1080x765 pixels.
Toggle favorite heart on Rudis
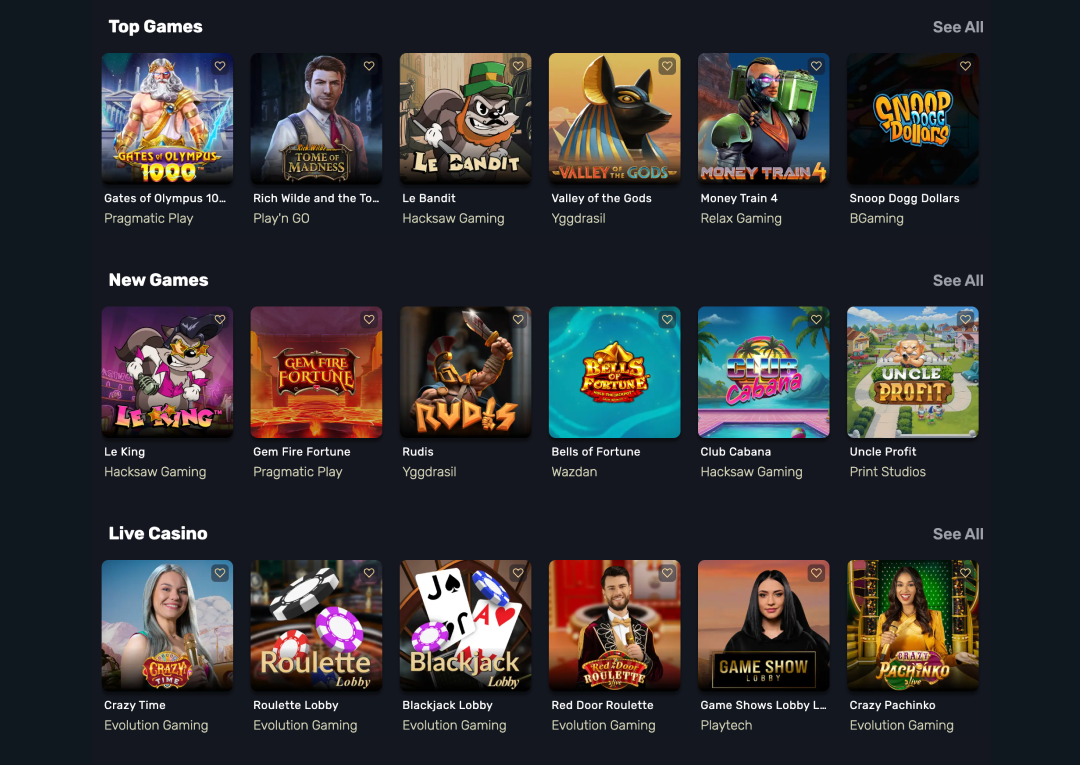tap(518, 319)
